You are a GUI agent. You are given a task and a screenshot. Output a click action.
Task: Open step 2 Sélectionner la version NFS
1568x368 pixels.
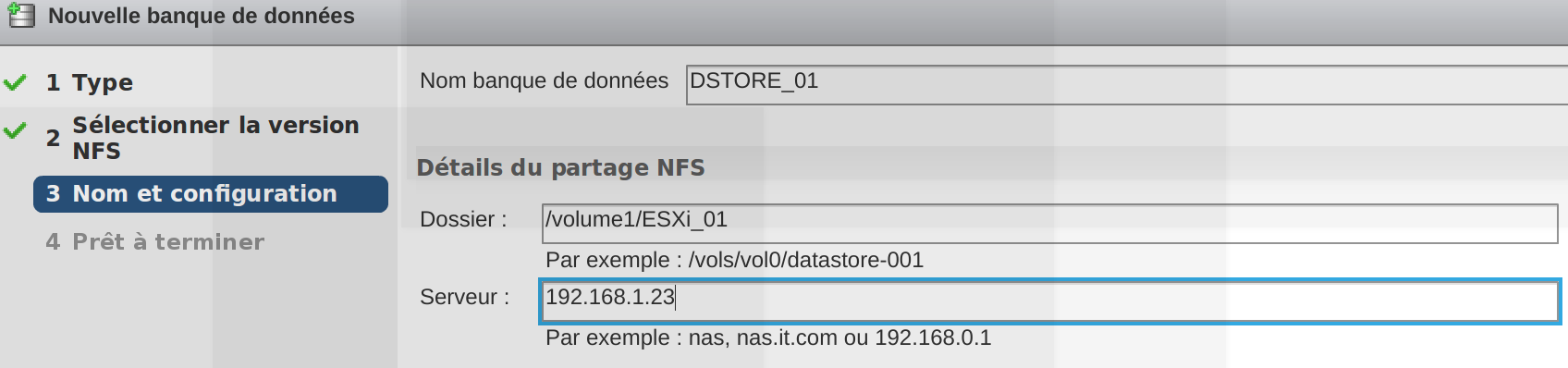[202, 138]
